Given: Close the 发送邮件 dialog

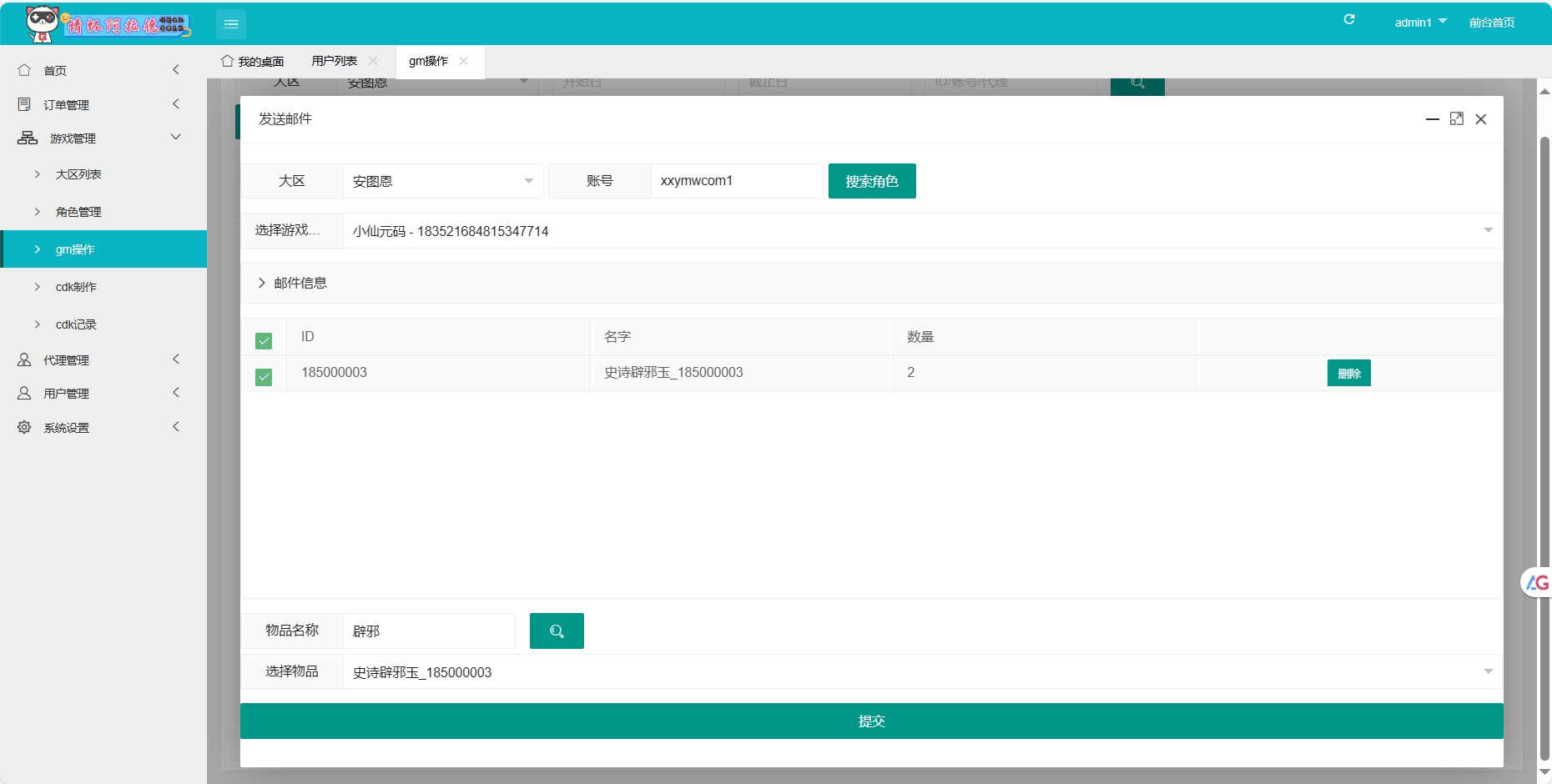Looking at the screenshot, I should (1481, 119).
